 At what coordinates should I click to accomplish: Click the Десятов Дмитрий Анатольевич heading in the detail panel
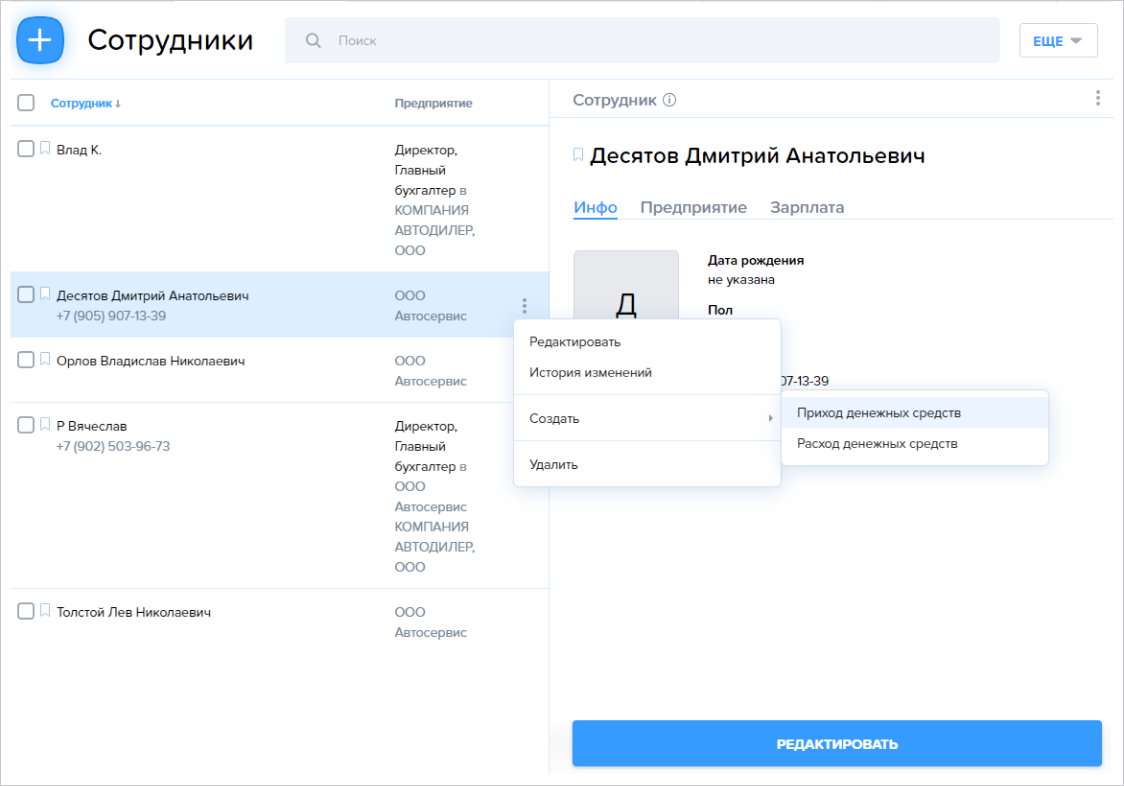[757, 156]
